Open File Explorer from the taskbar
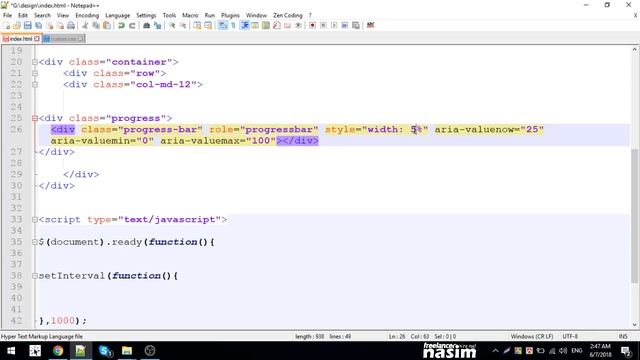 click(127, 351)
